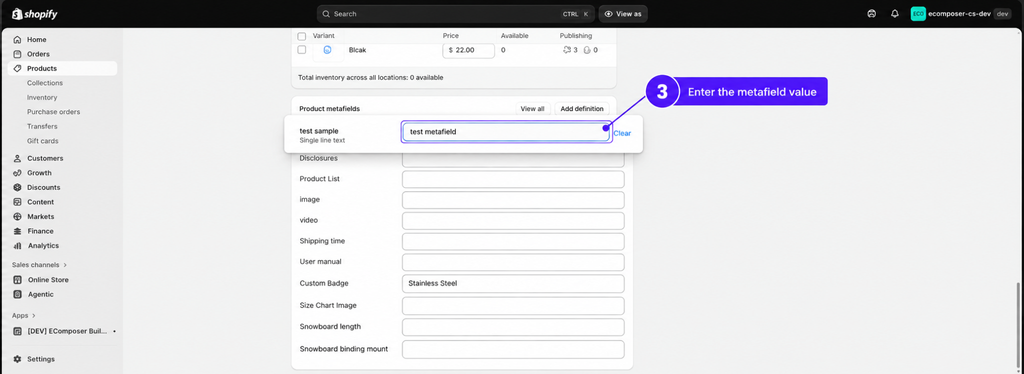Click the Custom Badge field
The image size is (1024, 374).
pos(513,284)
